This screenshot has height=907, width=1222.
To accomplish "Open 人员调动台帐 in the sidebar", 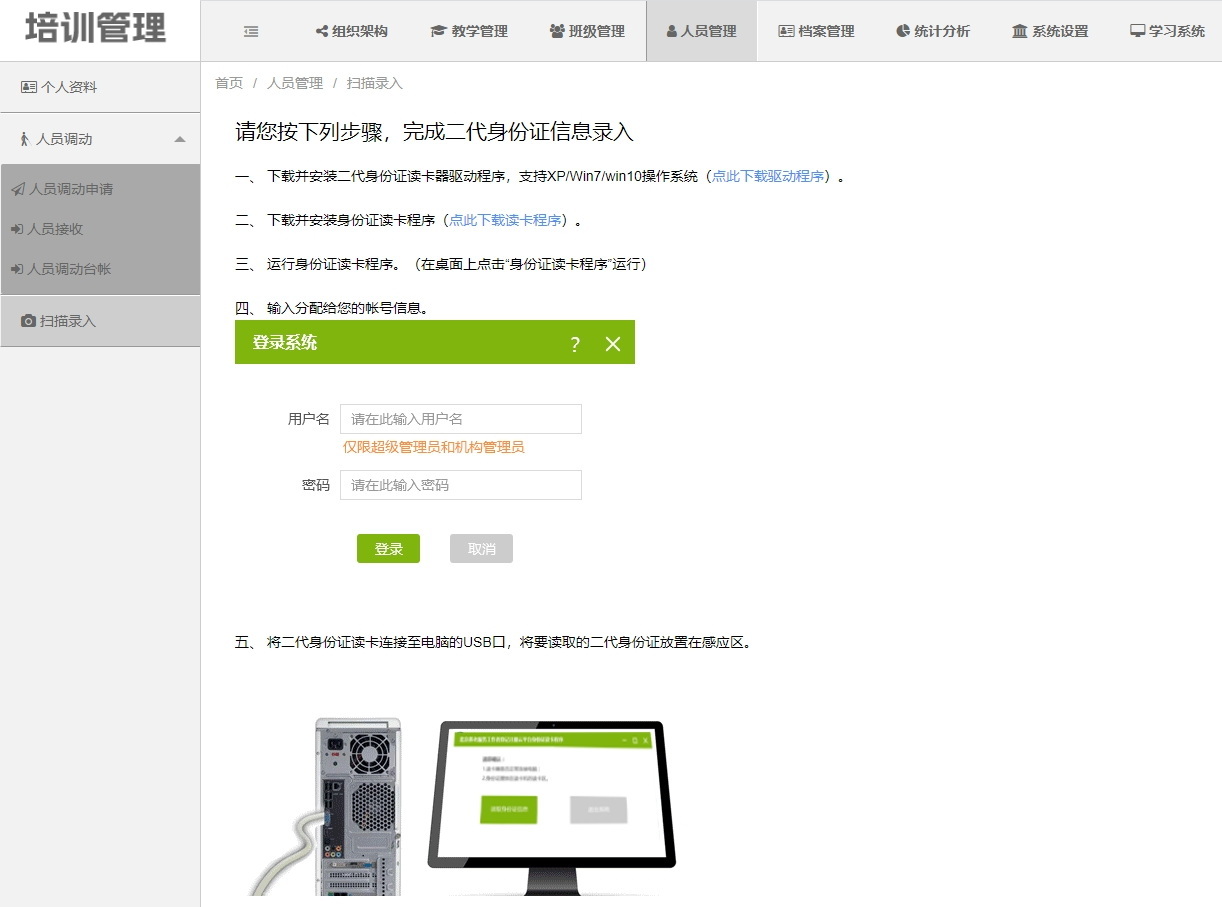I will click(69, 269).
